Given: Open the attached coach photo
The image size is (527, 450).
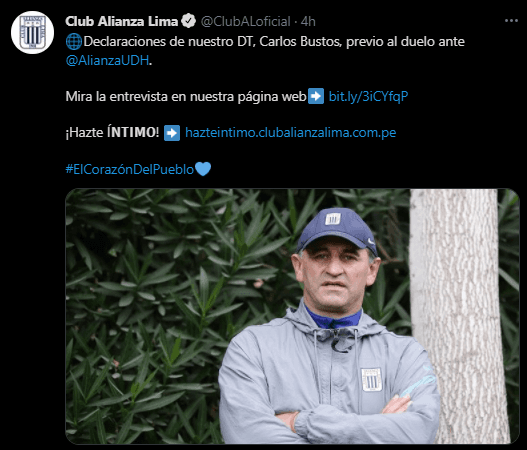Looking at the screenshot, I should [292, 316].
